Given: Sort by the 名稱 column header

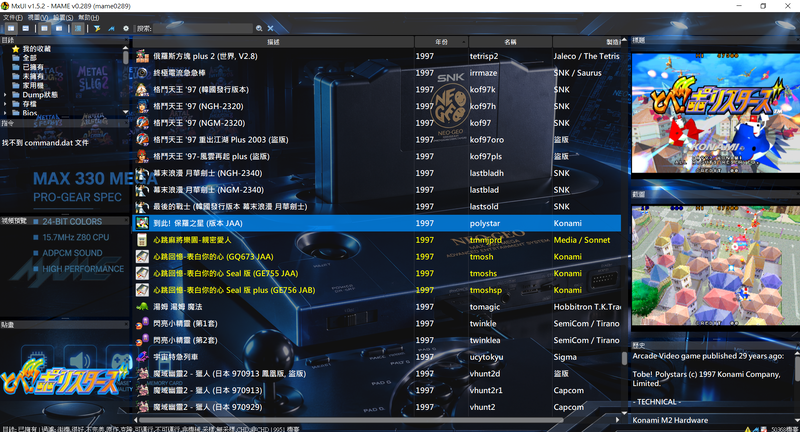Looking at the screenshot, I should point(510,42).
